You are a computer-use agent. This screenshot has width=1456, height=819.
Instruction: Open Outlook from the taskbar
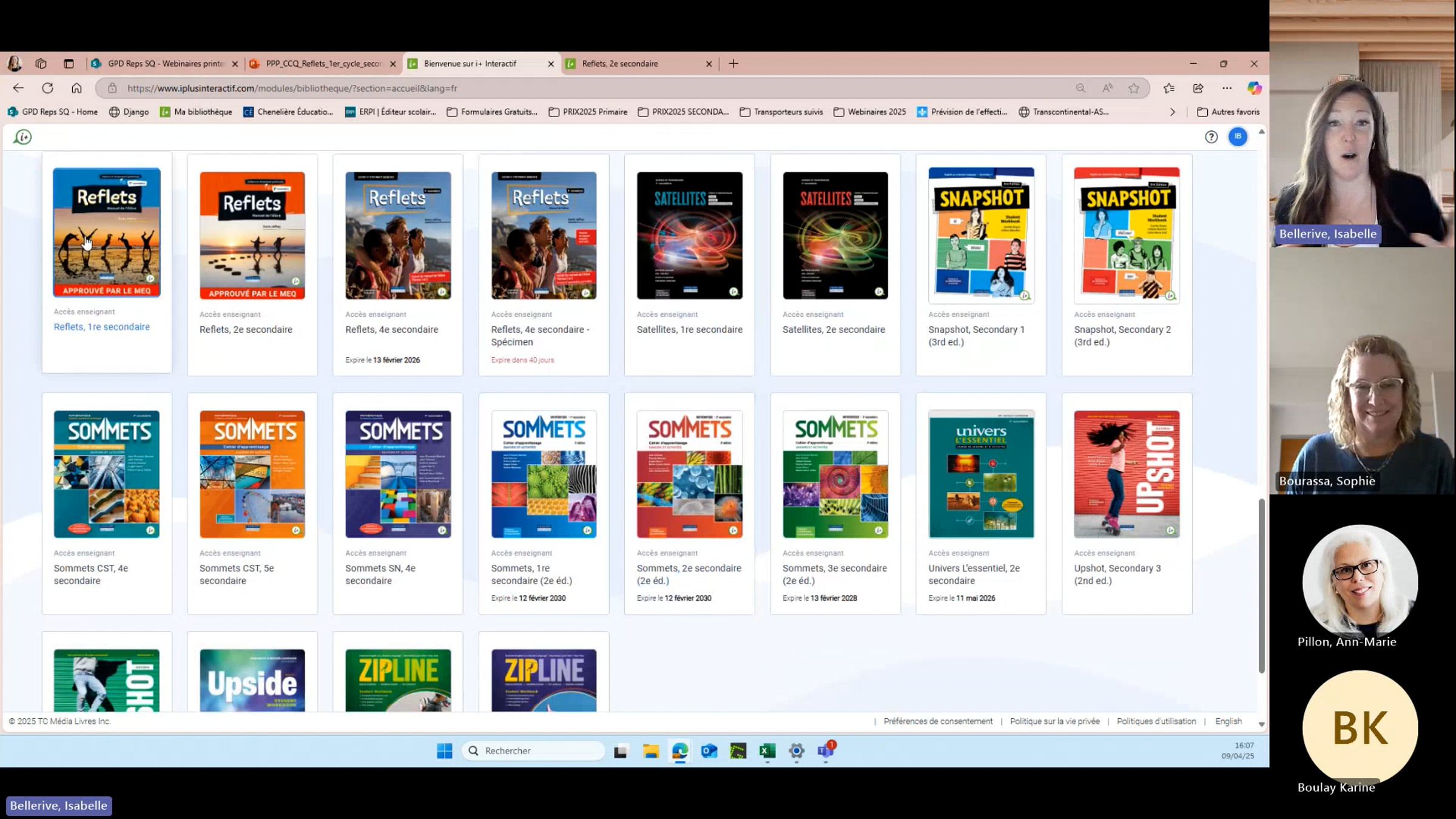(709, 751)
